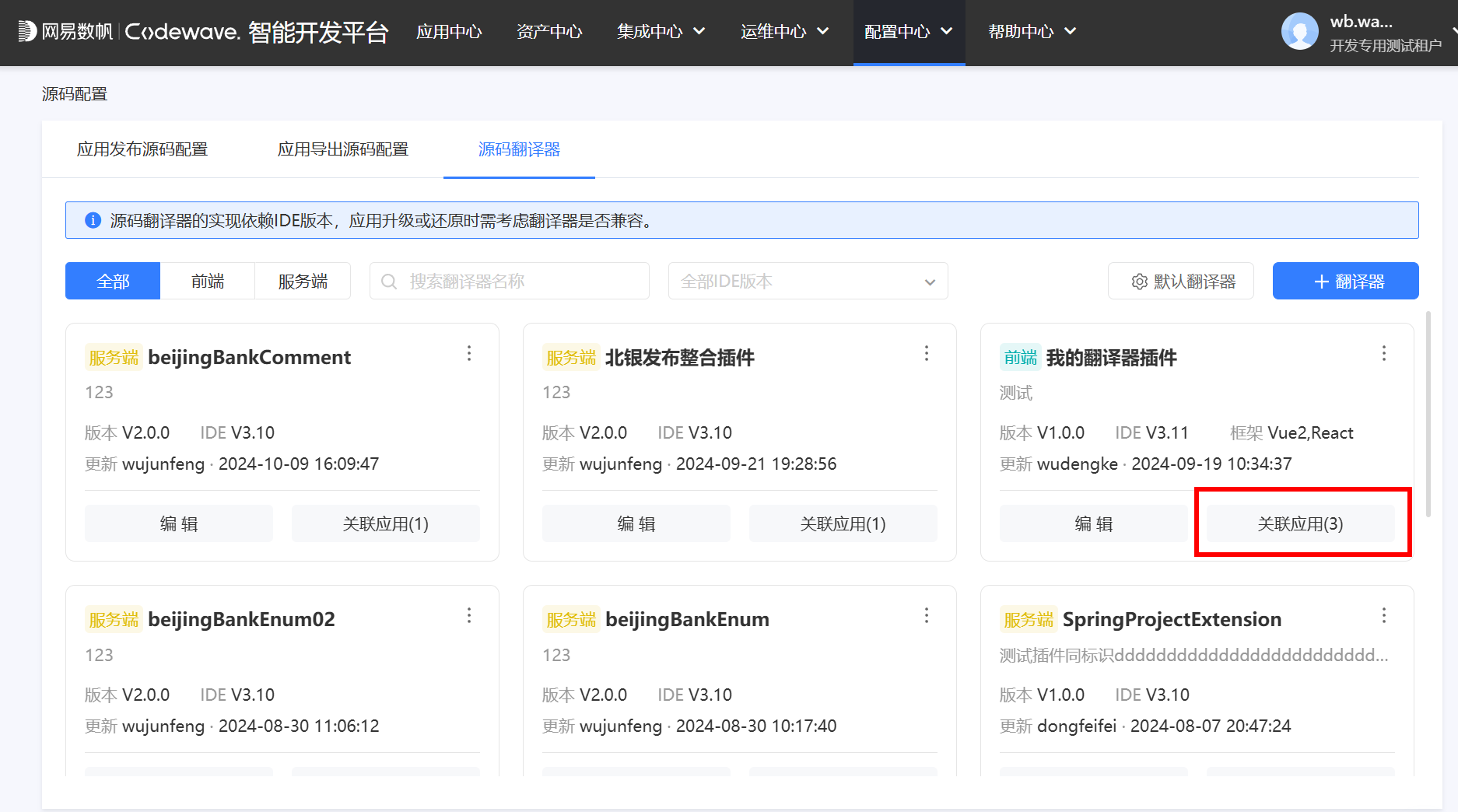Edit the 我的翻译器插件 translator
Viewport: 1458px width, 812px height.
[x=1094, y=524]
